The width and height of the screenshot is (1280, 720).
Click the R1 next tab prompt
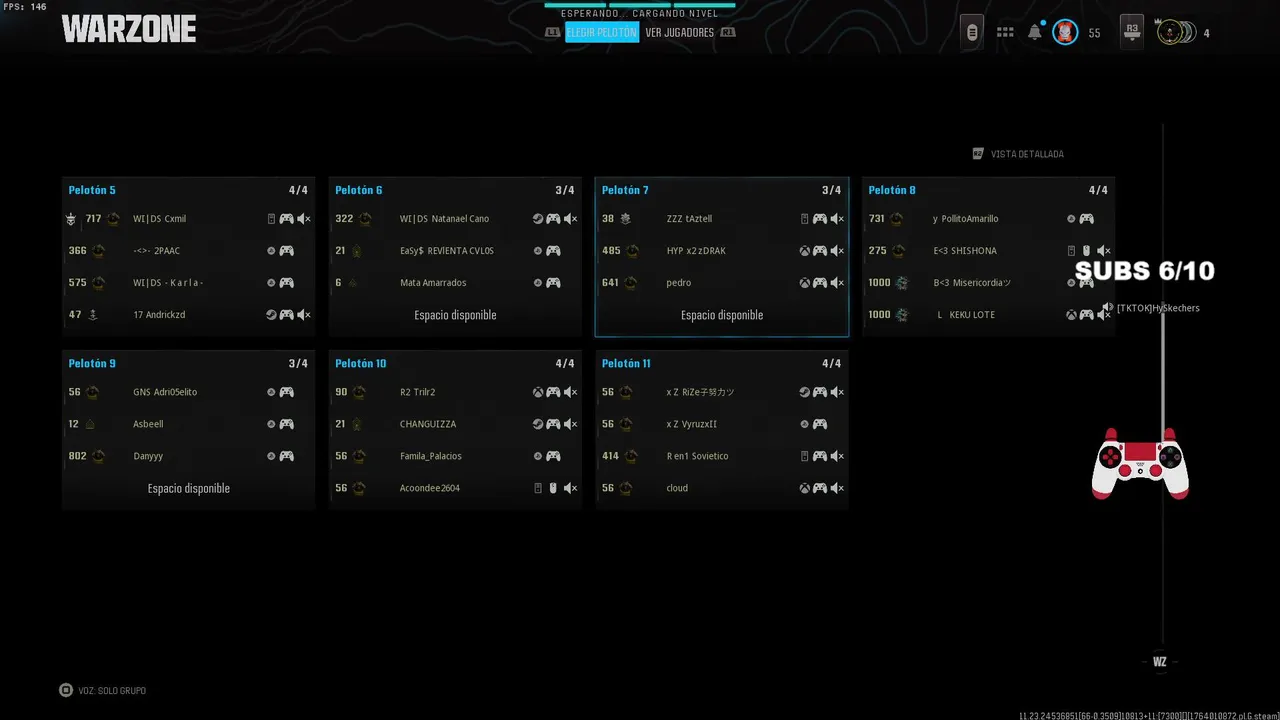pos(728,33)
